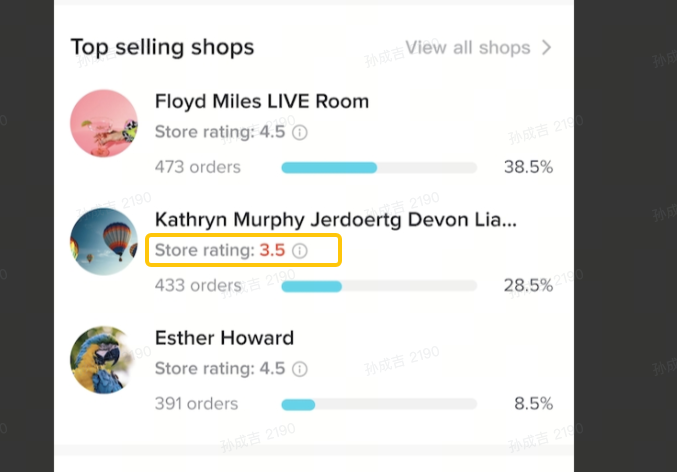Click the 391 orders count

click(x=196, y=405)
